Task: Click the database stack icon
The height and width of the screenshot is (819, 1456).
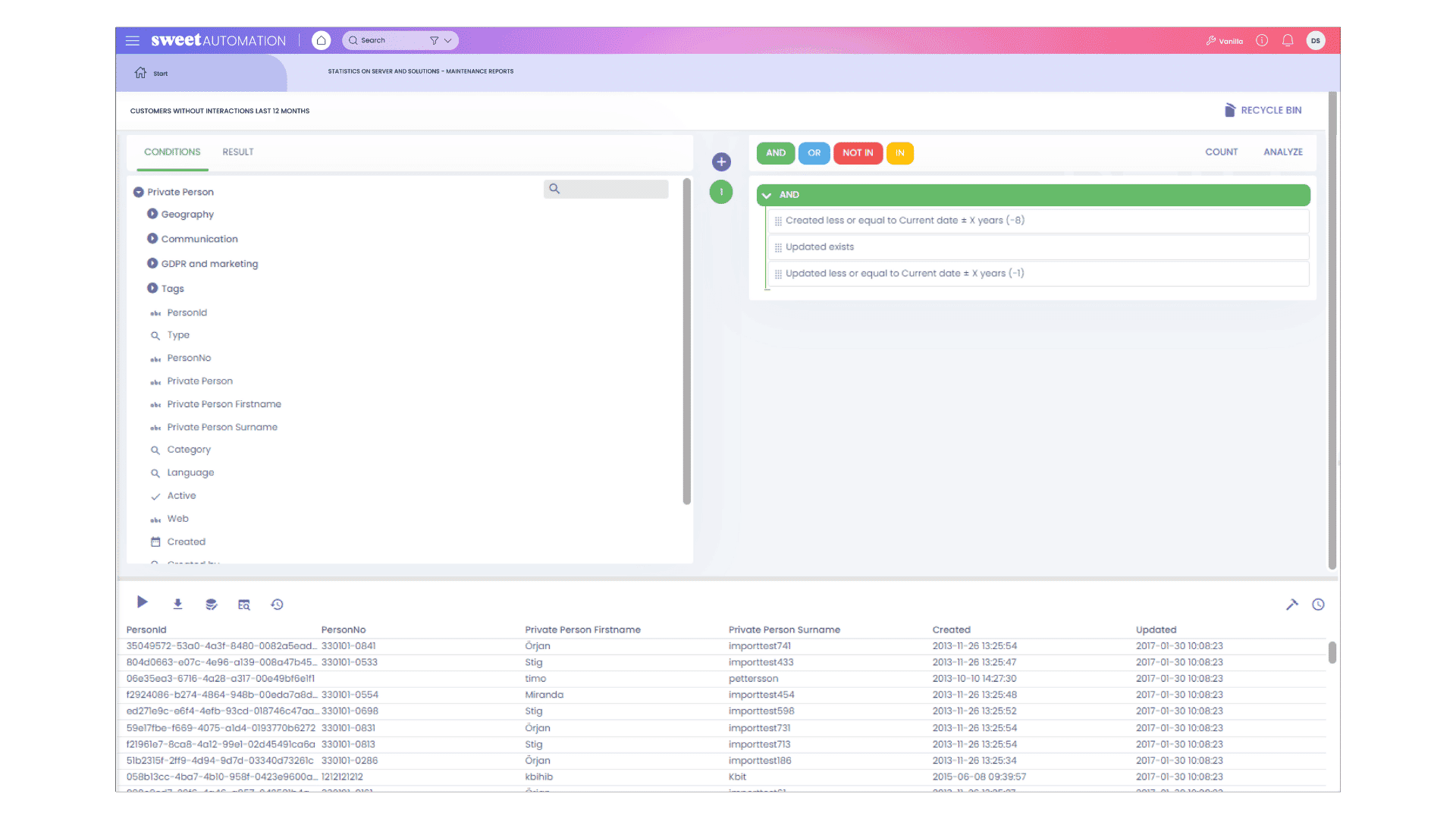Action: coord(211,604)
